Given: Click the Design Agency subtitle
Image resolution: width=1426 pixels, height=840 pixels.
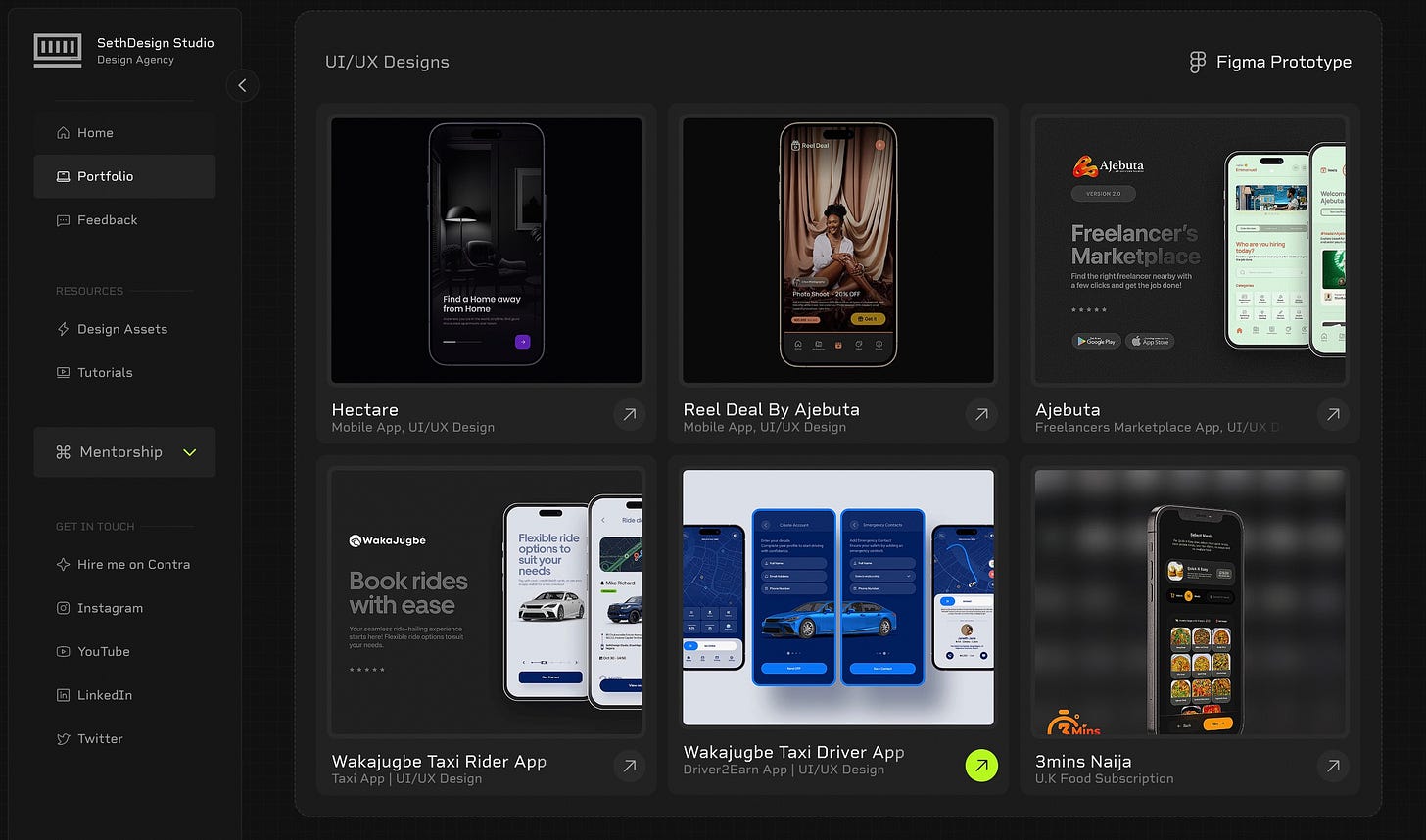Looking at the screenshot, I should pyautogui.click(x=135, y=60).
